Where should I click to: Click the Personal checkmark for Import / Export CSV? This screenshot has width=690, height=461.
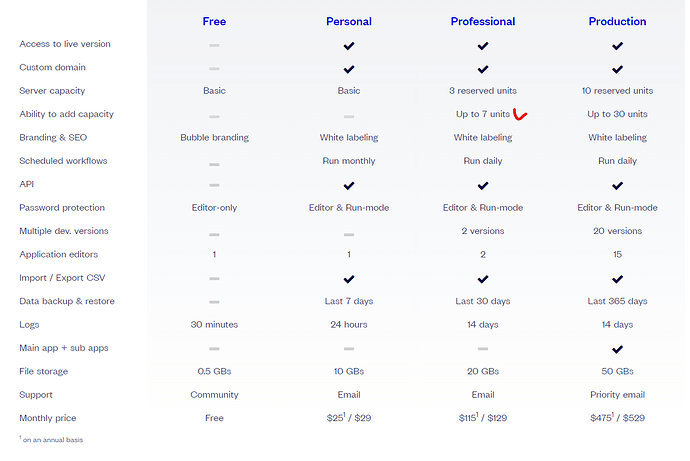(349, 279)
